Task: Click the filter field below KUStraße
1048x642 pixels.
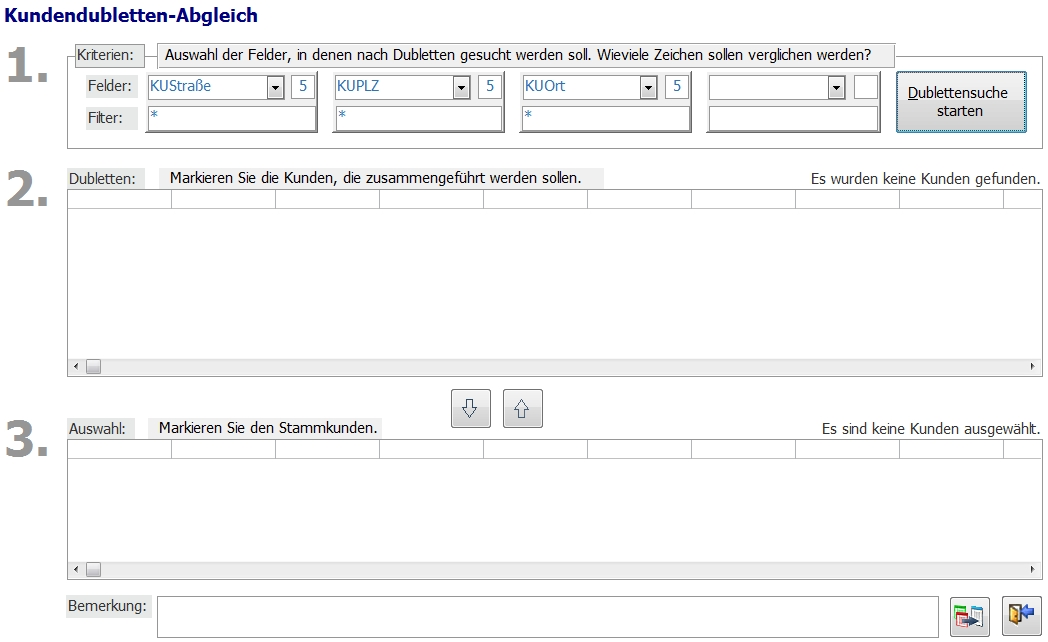Action: tap(231, 118)
